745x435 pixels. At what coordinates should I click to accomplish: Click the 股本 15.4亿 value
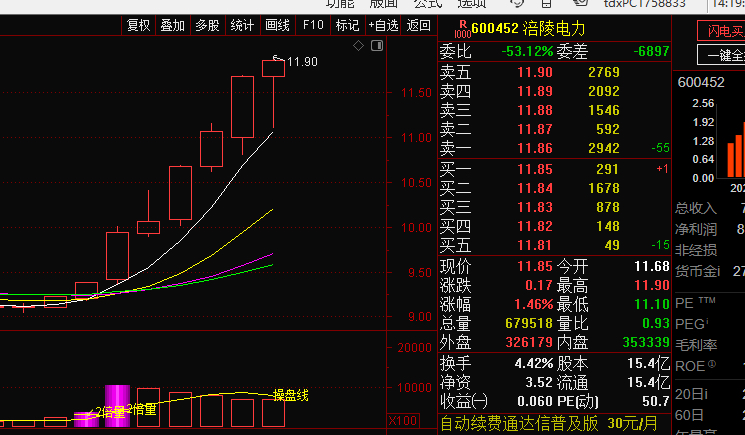tap(649, 364)
